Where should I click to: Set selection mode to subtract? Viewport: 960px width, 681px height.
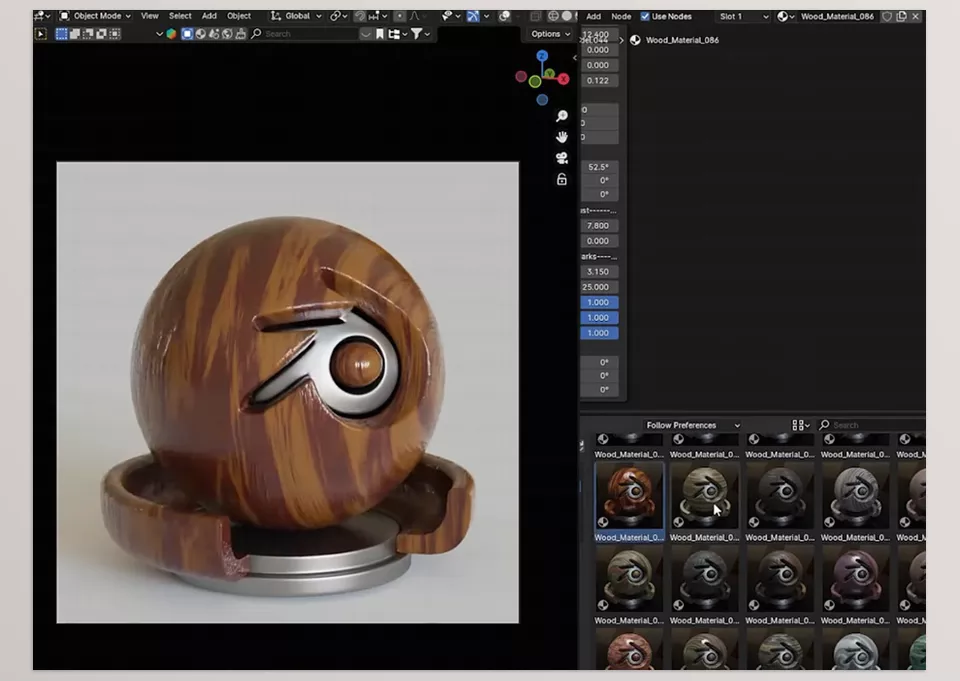tap(88, 34)
